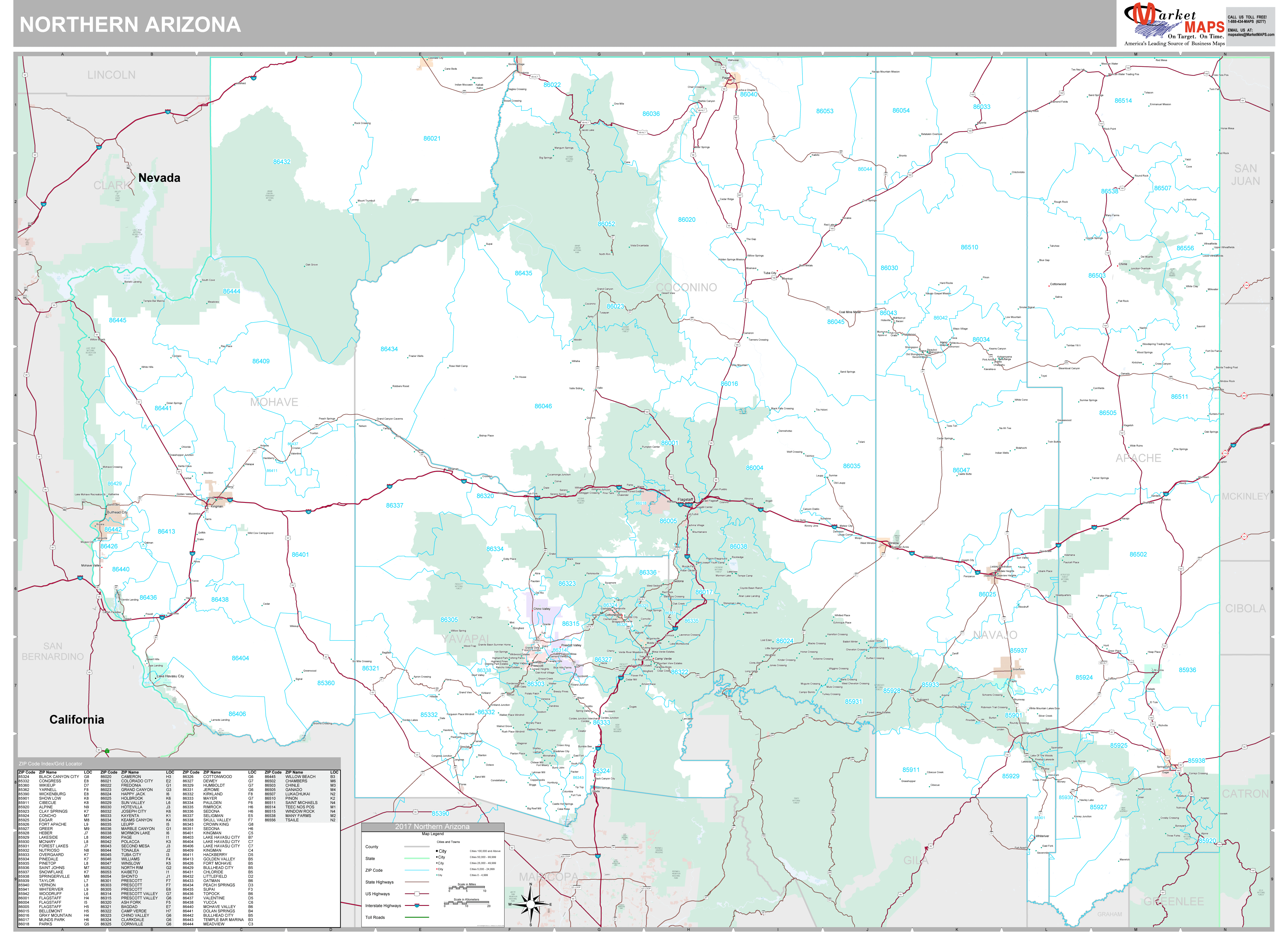1288x933 pixels.
Task: Select the large City dot for cities 100,000 and above
Action: (x=436, y=851)
